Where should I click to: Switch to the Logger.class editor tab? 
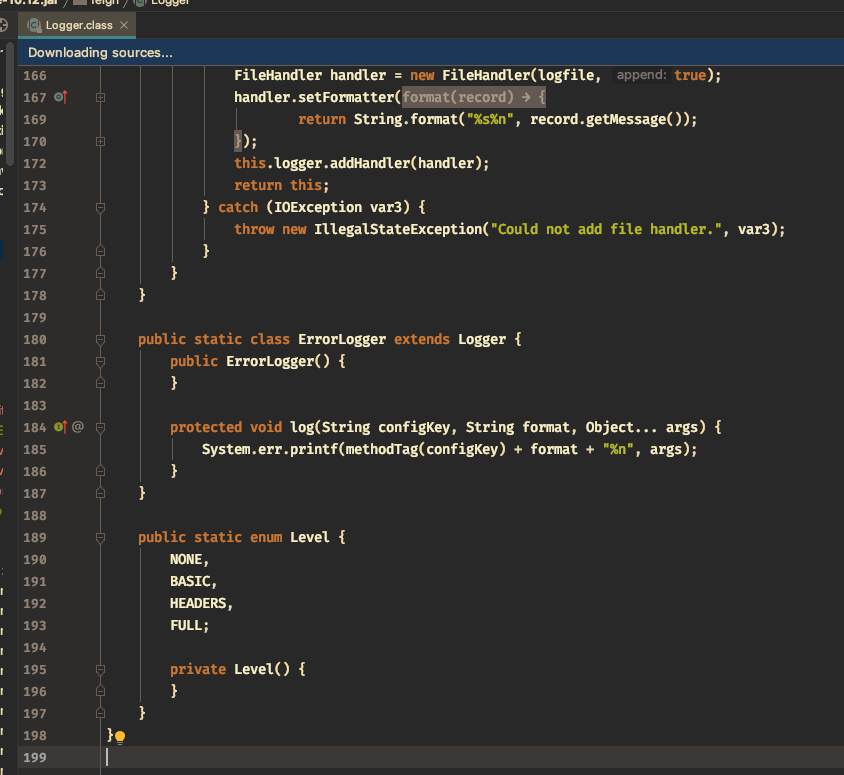pyautogui.click(x=77, y=25)
